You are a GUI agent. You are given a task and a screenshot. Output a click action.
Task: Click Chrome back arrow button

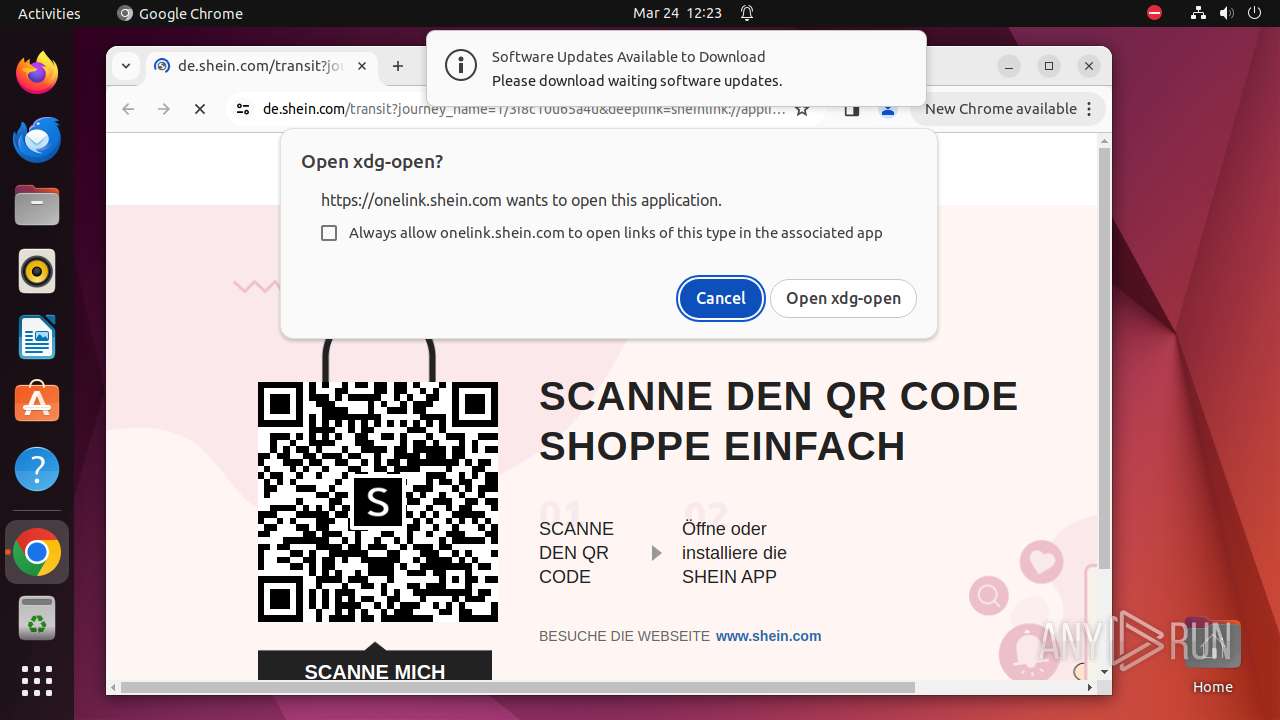[128, 109]
